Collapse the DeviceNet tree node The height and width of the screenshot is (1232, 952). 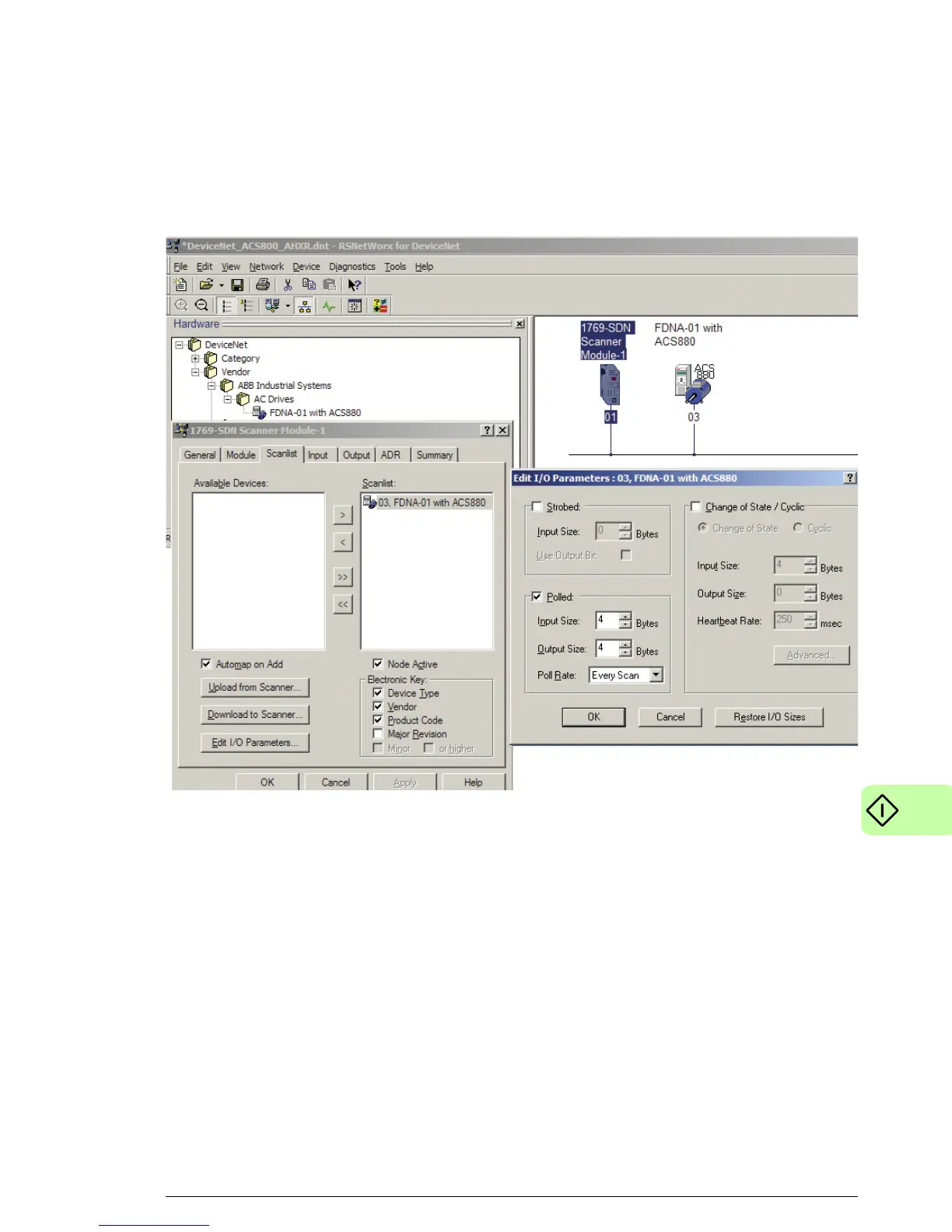pyautogui.click(x=179, y=345)
